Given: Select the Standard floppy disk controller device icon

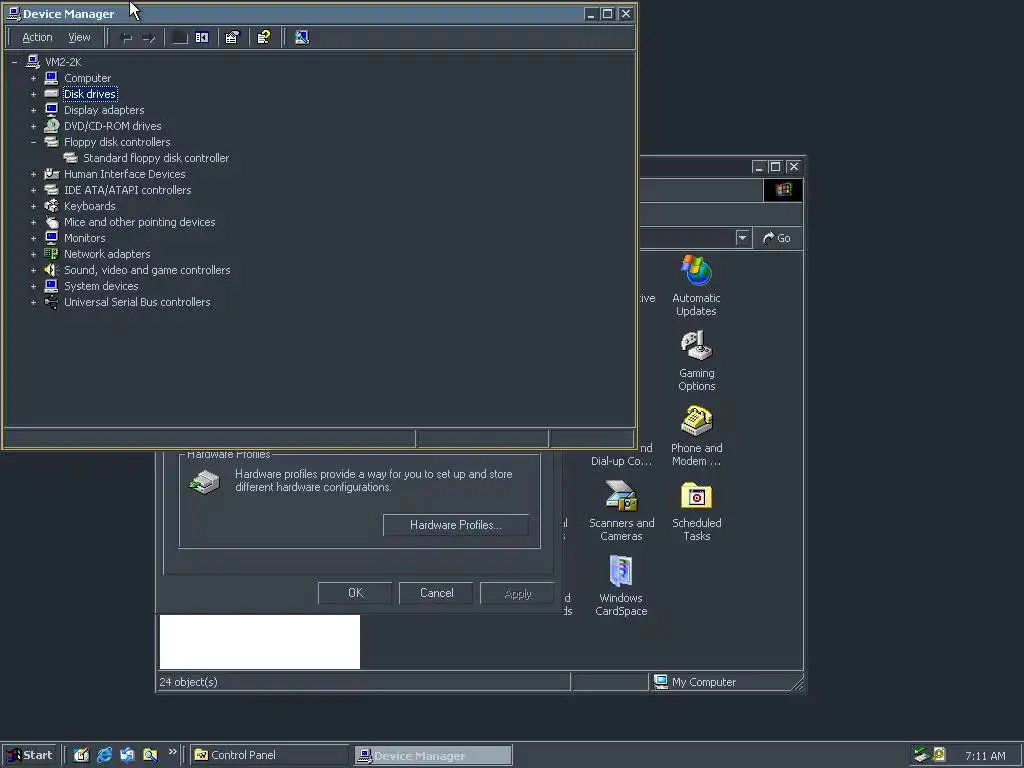Looking at the screenshot, I should (71, 158).
